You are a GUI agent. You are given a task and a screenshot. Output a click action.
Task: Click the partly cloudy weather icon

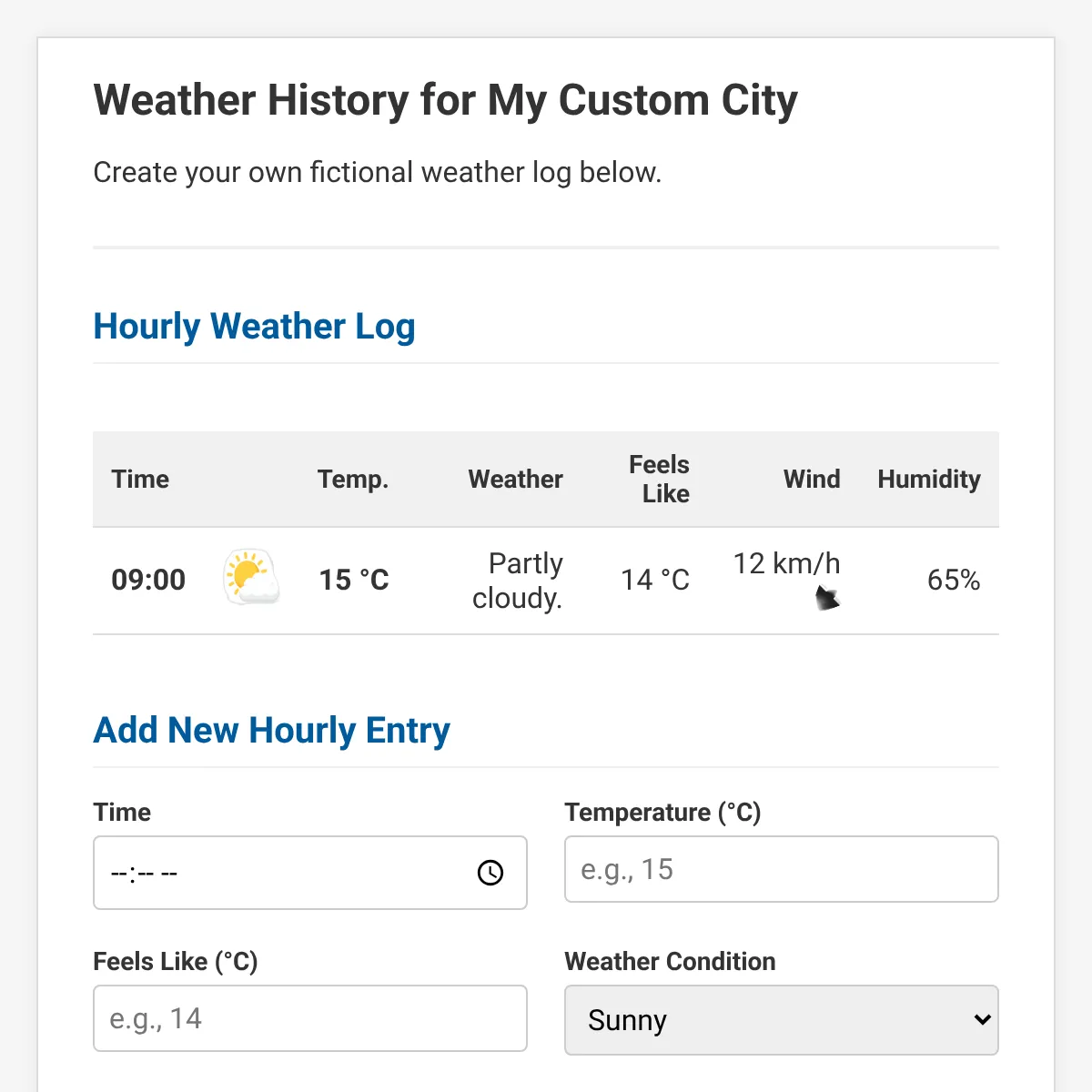point(251,577)
